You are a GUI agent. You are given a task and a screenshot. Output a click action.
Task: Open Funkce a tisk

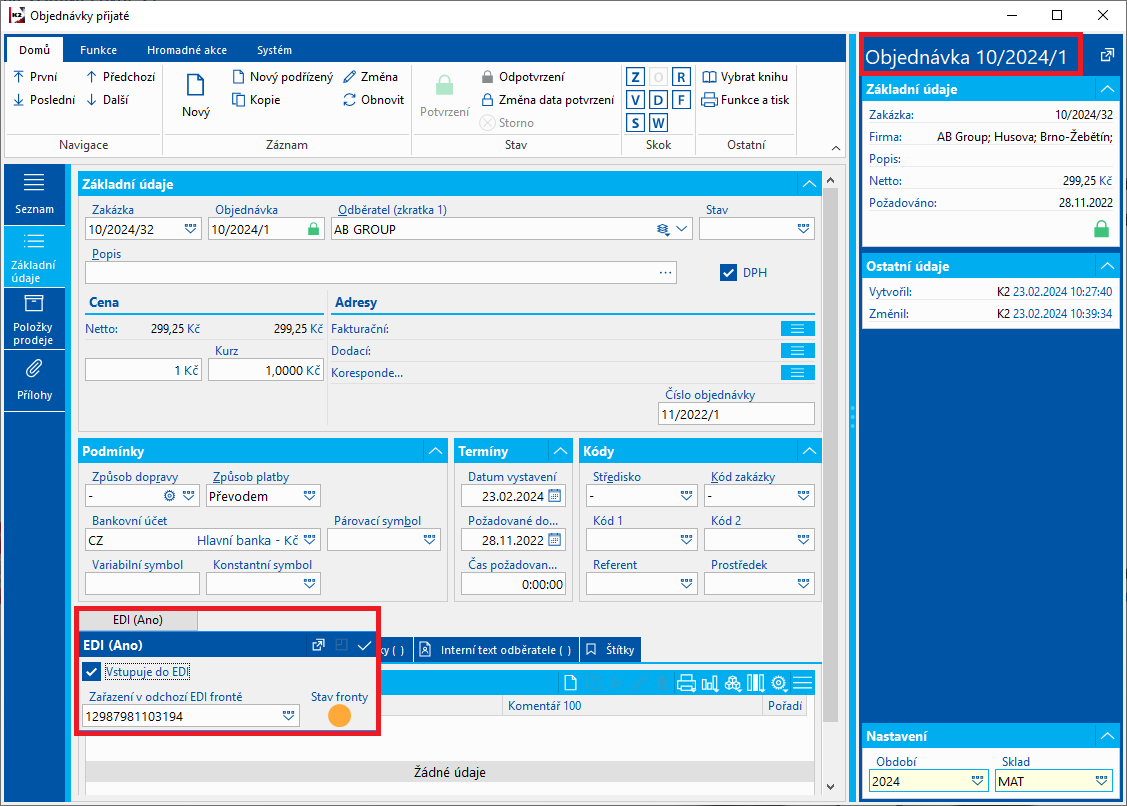click(745, 100)
